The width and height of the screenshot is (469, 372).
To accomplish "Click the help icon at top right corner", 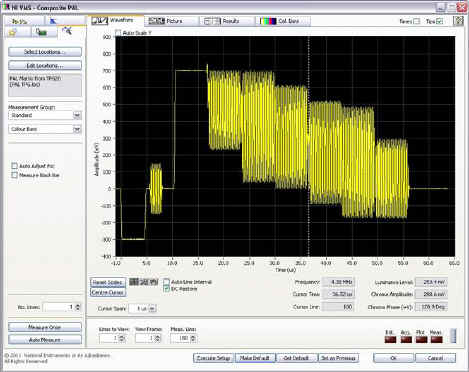I will click(x=458, y=21).
